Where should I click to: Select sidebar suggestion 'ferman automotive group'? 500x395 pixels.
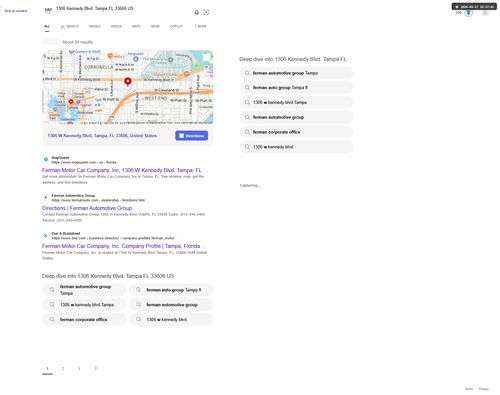click(296, 117)
